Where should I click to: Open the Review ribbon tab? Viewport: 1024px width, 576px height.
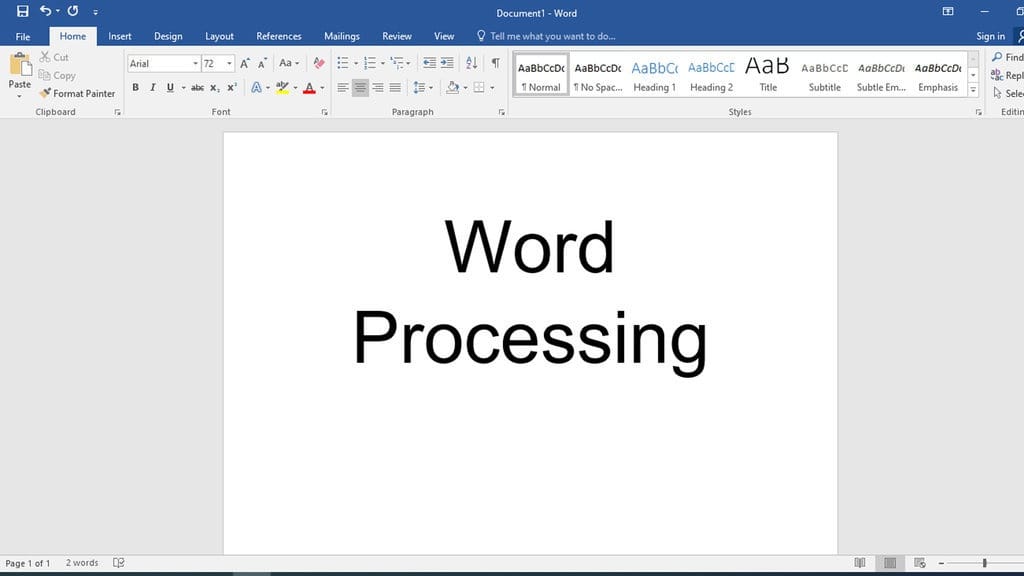[396, 35]
